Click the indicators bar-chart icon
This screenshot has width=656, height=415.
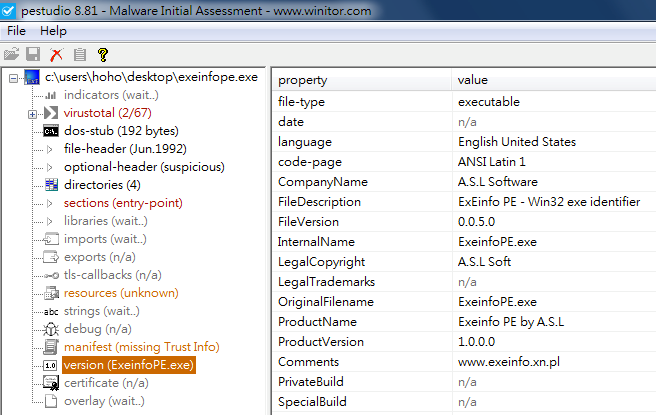(x=51, y=95)
